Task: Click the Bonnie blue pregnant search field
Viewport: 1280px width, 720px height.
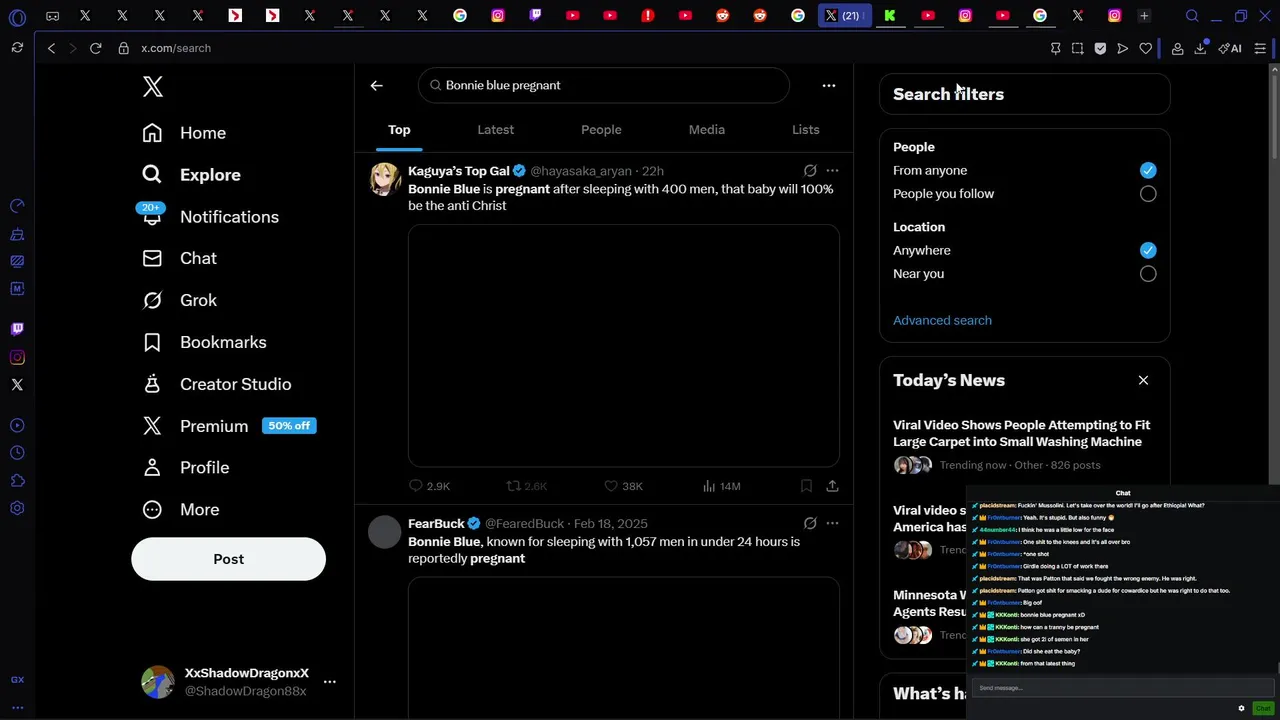Action: (604, 85)
